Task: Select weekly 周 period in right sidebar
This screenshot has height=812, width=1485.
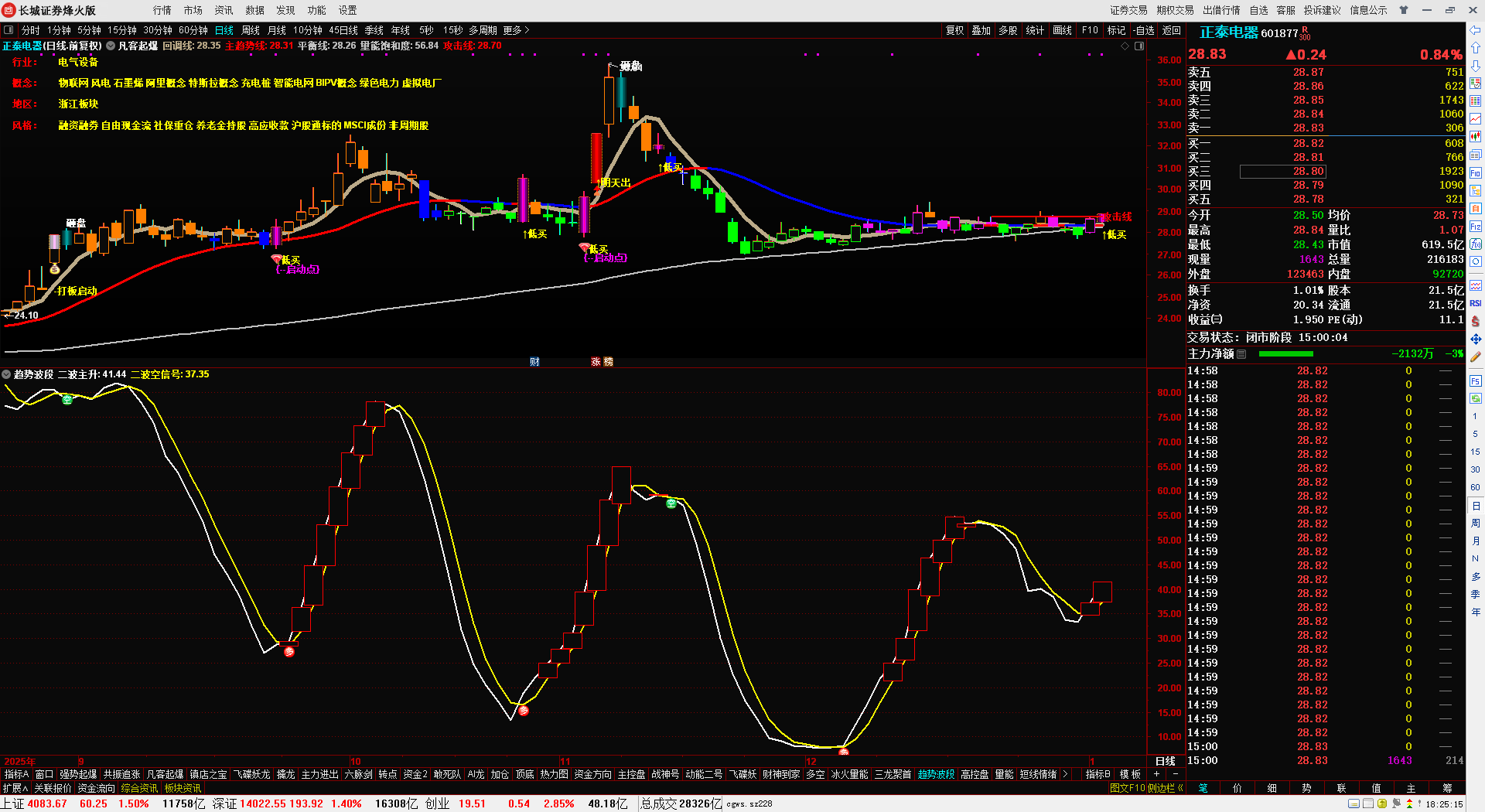Action: (x=1475, y=524)
